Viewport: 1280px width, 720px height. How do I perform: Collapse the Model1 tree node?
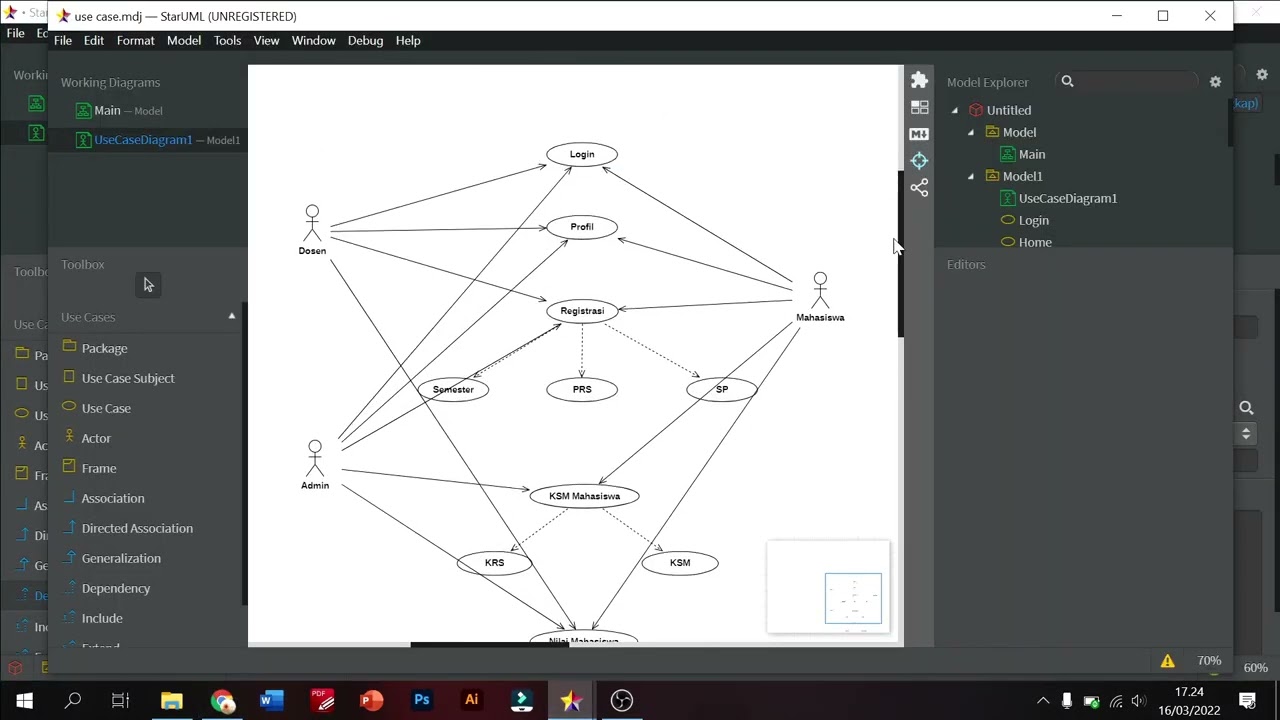[970, 176]
